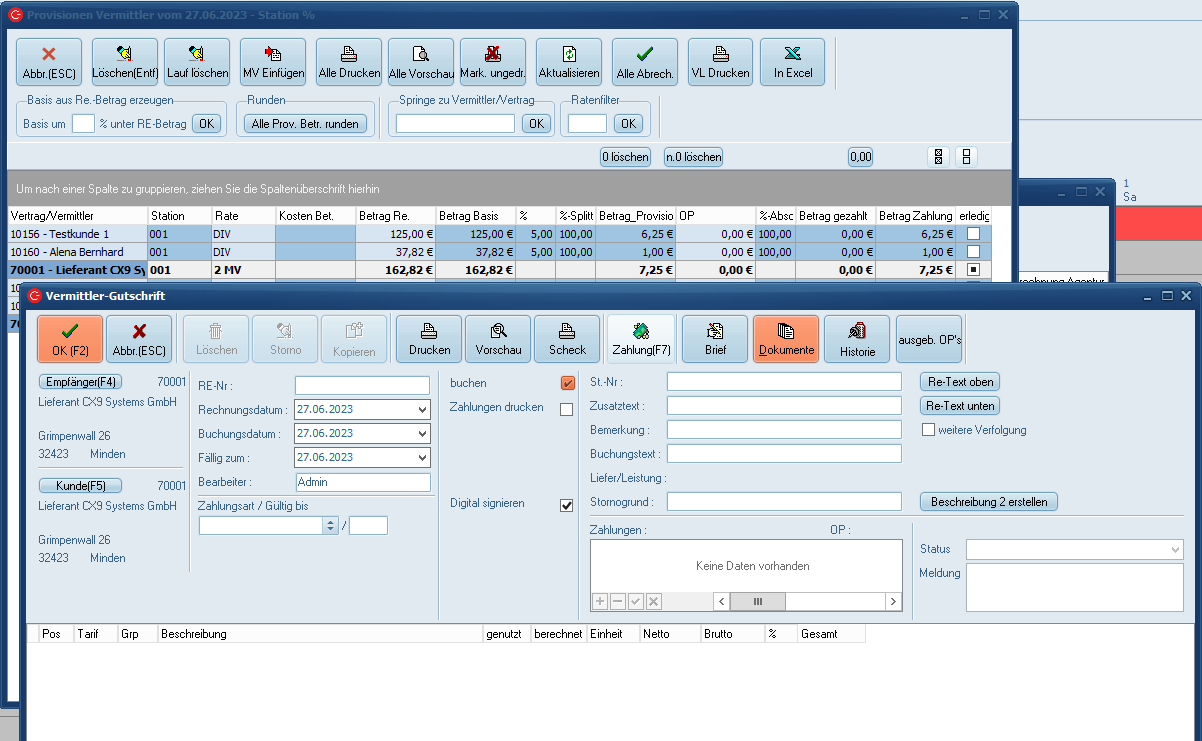Open the Rechnungsdatum date dropdown

(x=421, y=409)
